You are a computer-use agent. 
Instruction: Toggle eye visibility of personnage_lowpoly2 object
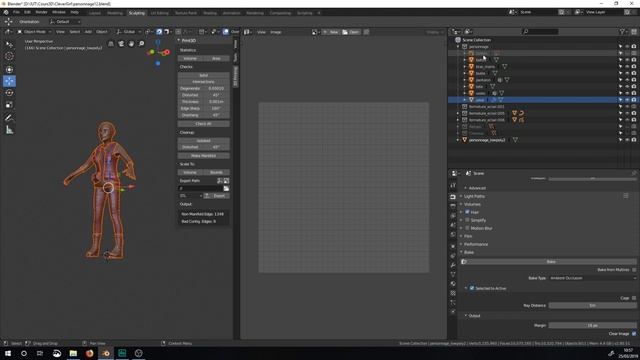coord(627,140)
